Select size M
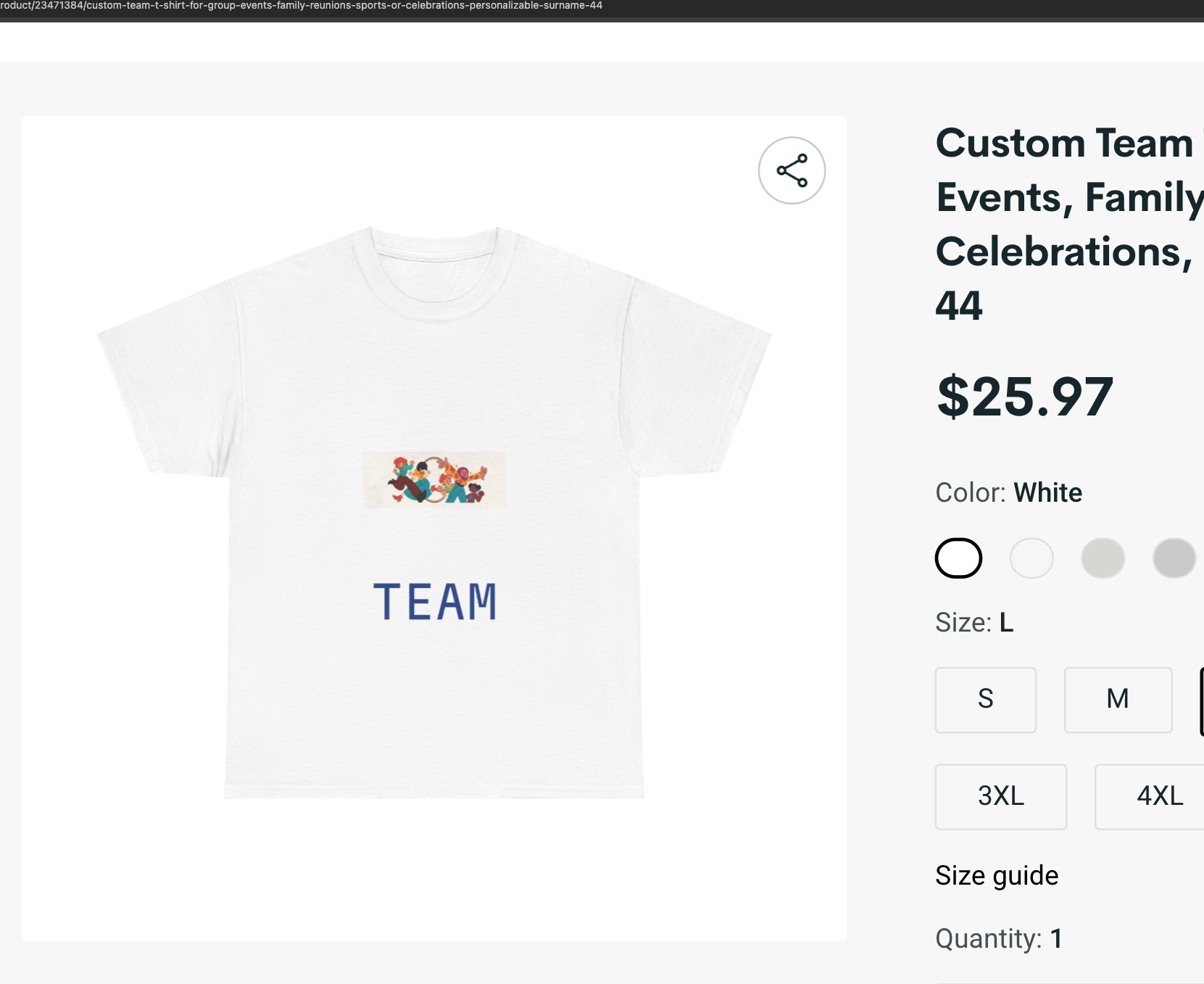 pyautogui.click(x=1117, y=699)
